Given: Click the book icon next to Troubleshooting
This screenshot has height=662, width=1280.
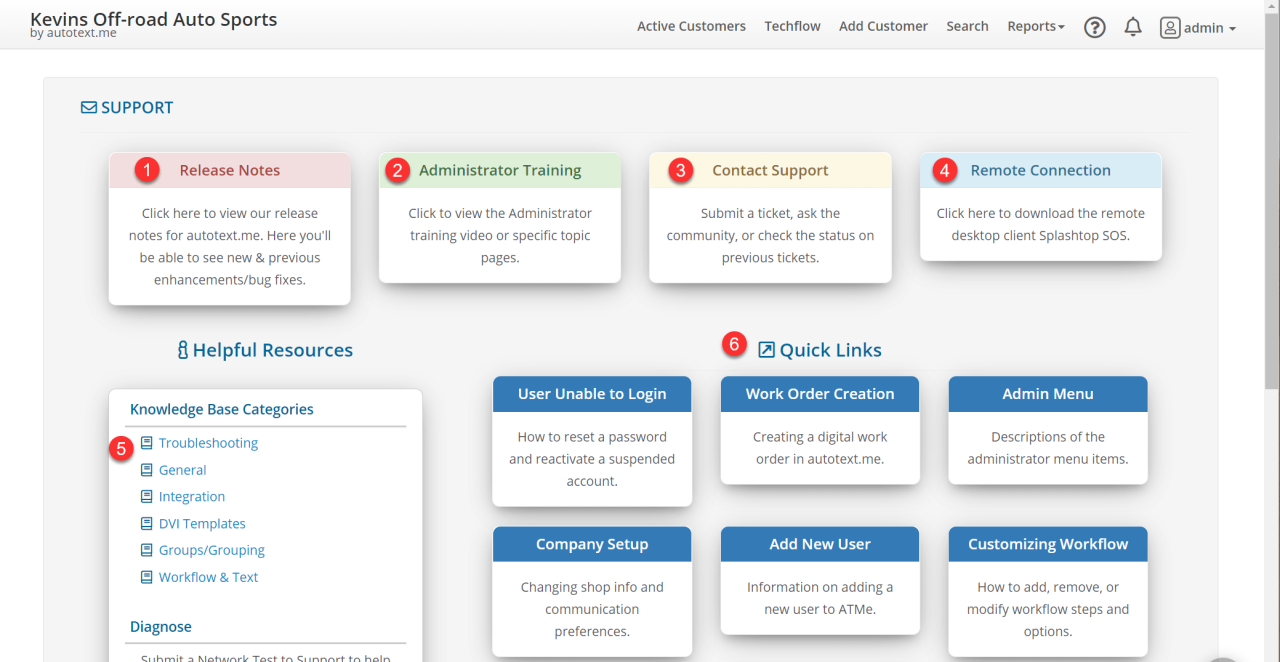Looking at the screenshot, I should [x=147, y=443].
